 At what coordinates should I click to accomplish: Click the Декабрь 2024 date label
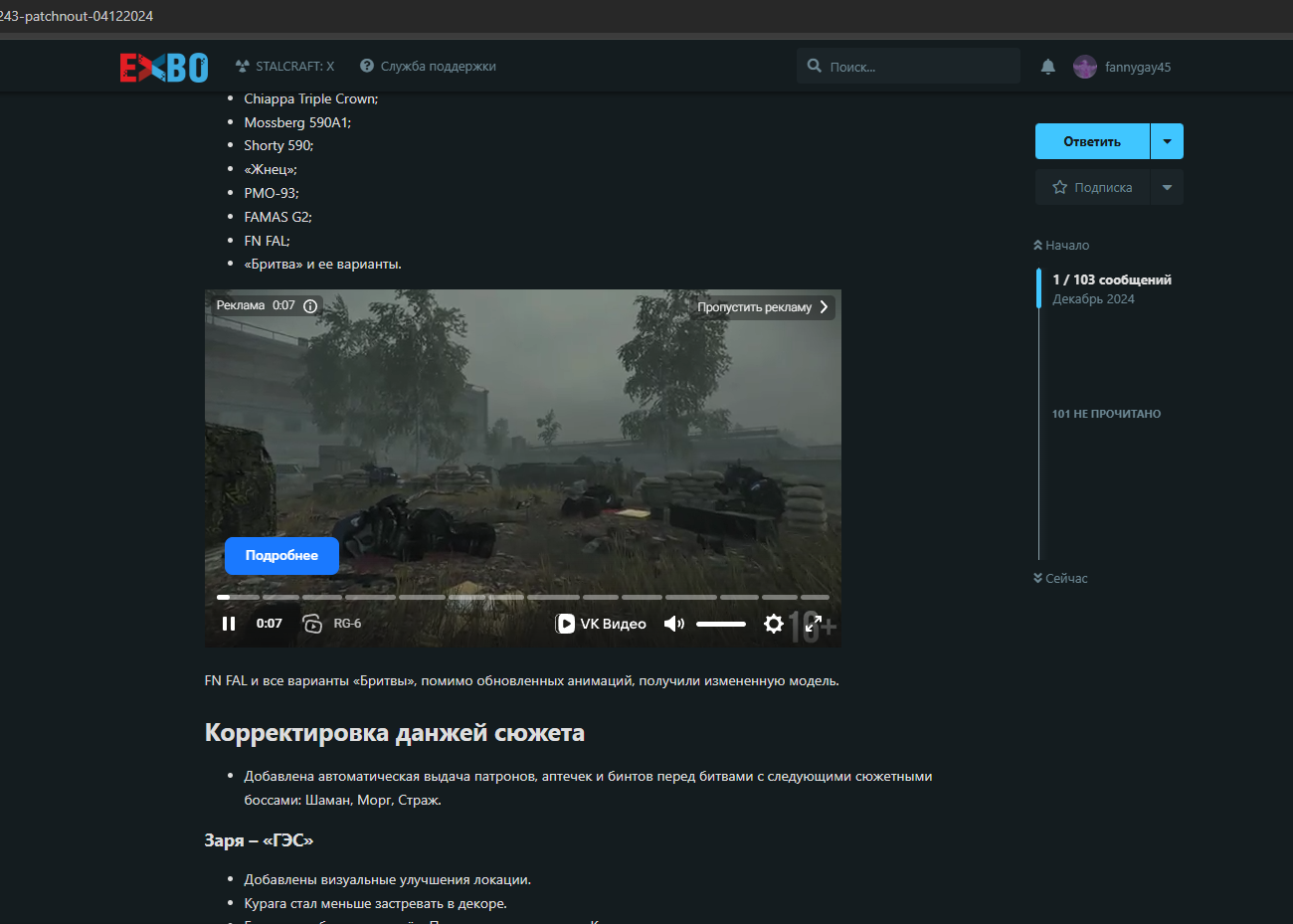[x=1094, y=299]
